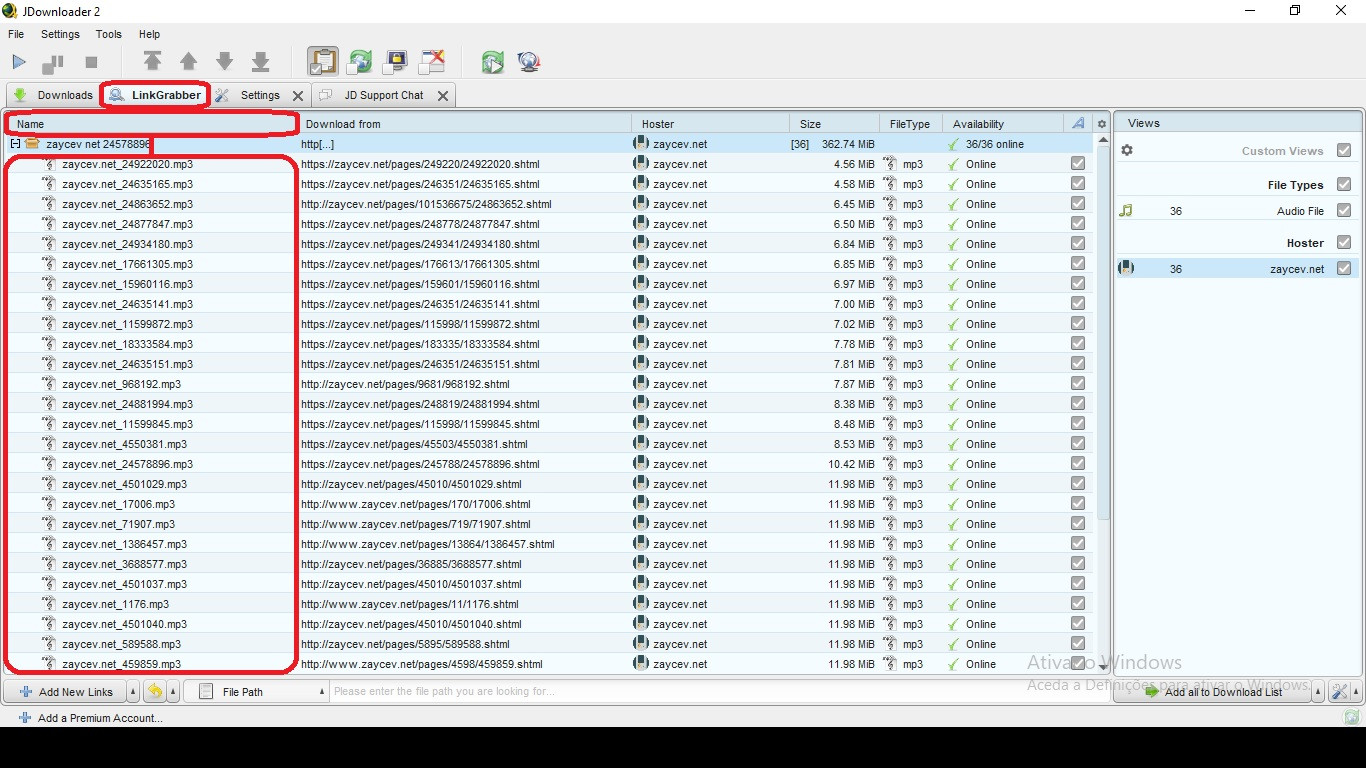Click the column settings gear in table header

pos(1102,124)
